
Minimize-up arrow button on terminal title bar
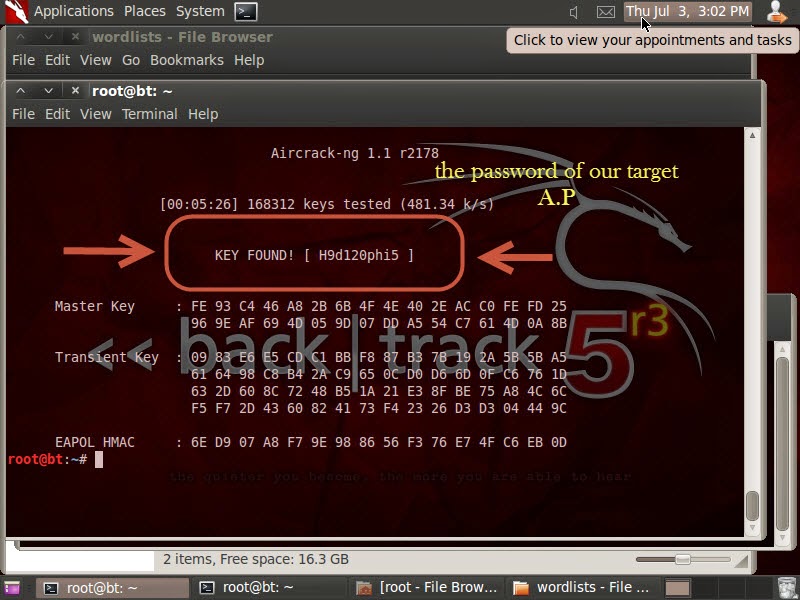(x=20, y=91)
